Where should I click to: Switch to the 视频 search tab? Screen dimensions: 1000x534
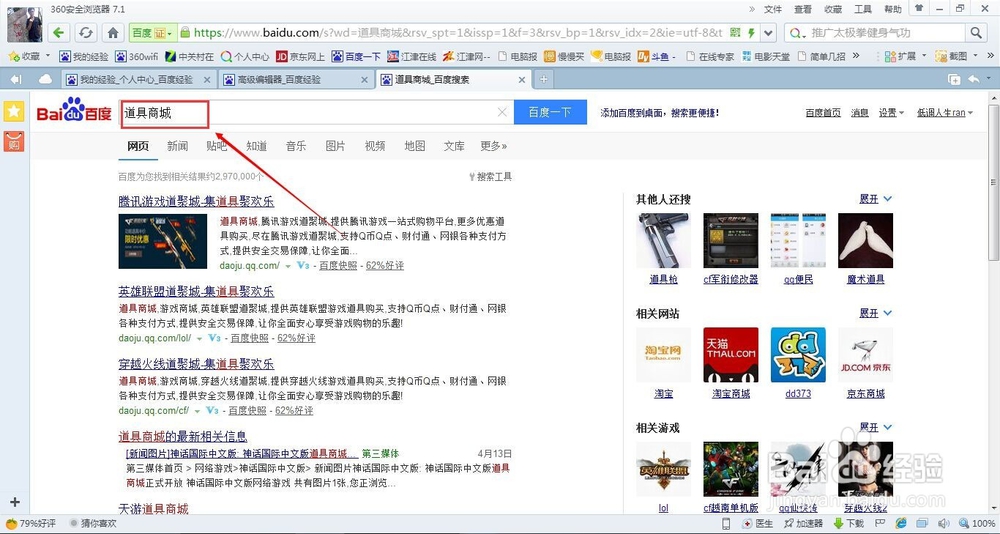pyautogui.click(x=375, y=146)
